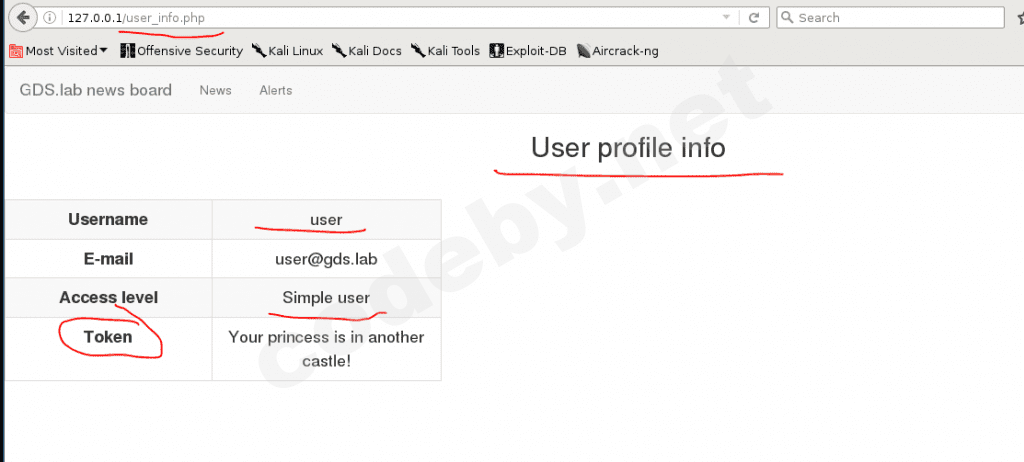
Task: Click the browser back arrow button
Action: 24,18
